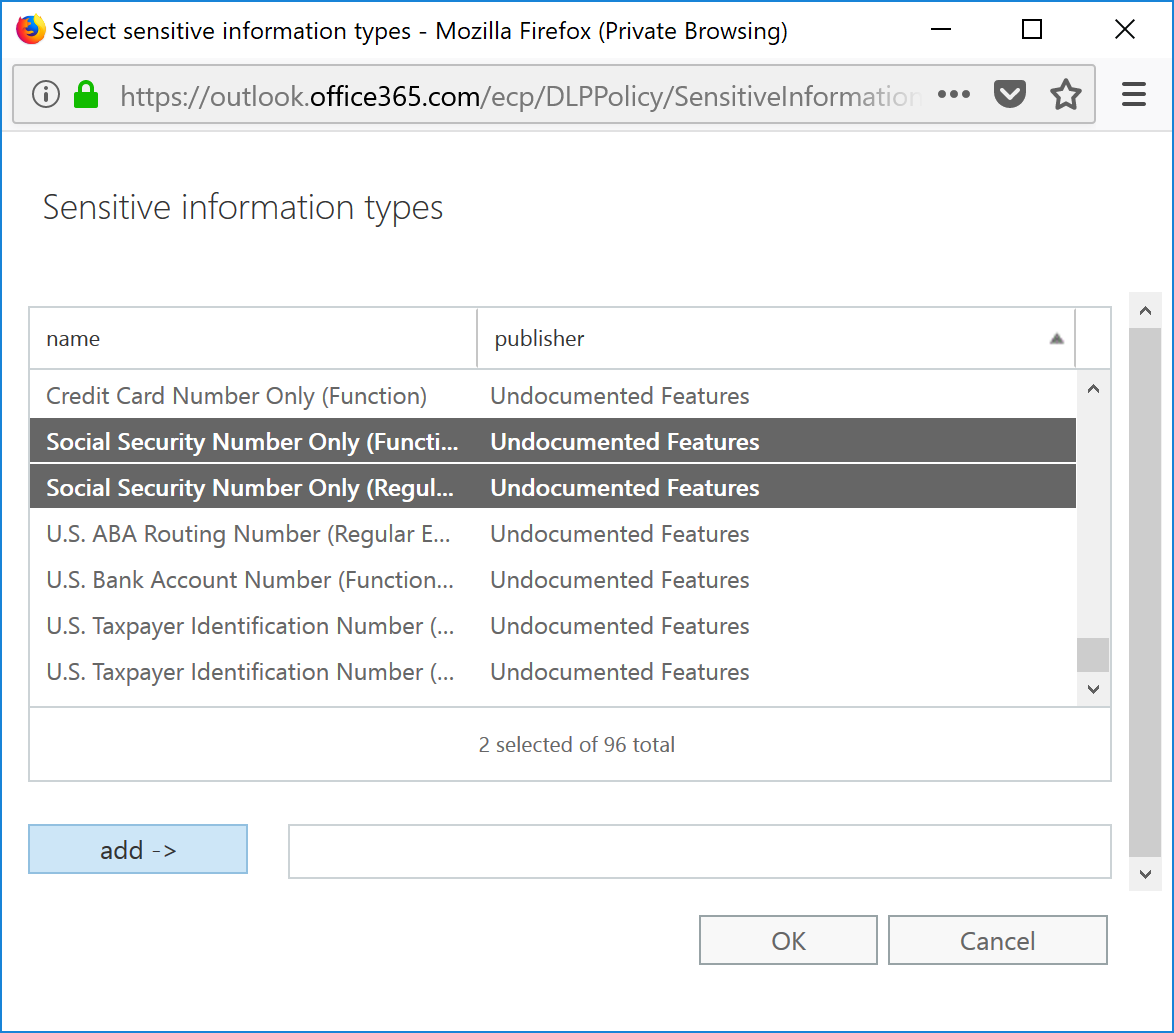
Task: Click the empty field beside the add button
Action: pyautogui.click(x=700, y=851)
